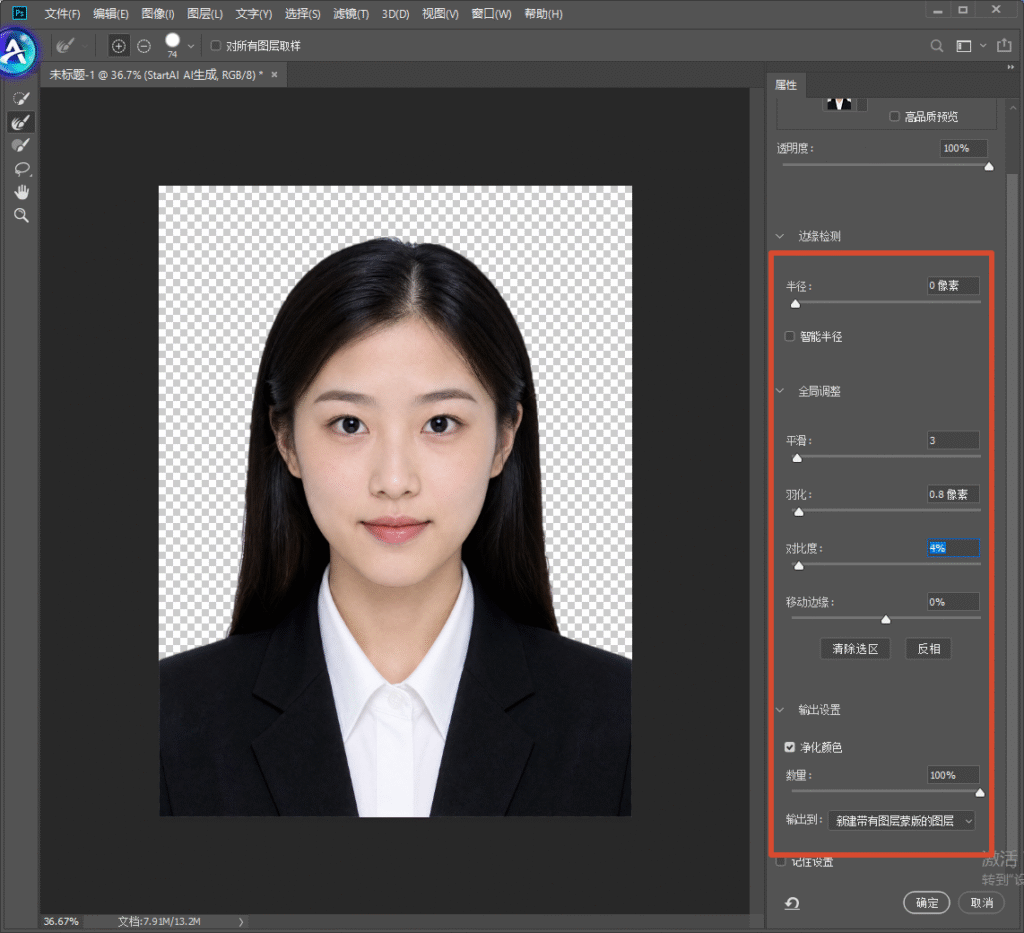Uncheck the 净化颜色 checkbox
1024x933 pixels.
tap(790, 747)
